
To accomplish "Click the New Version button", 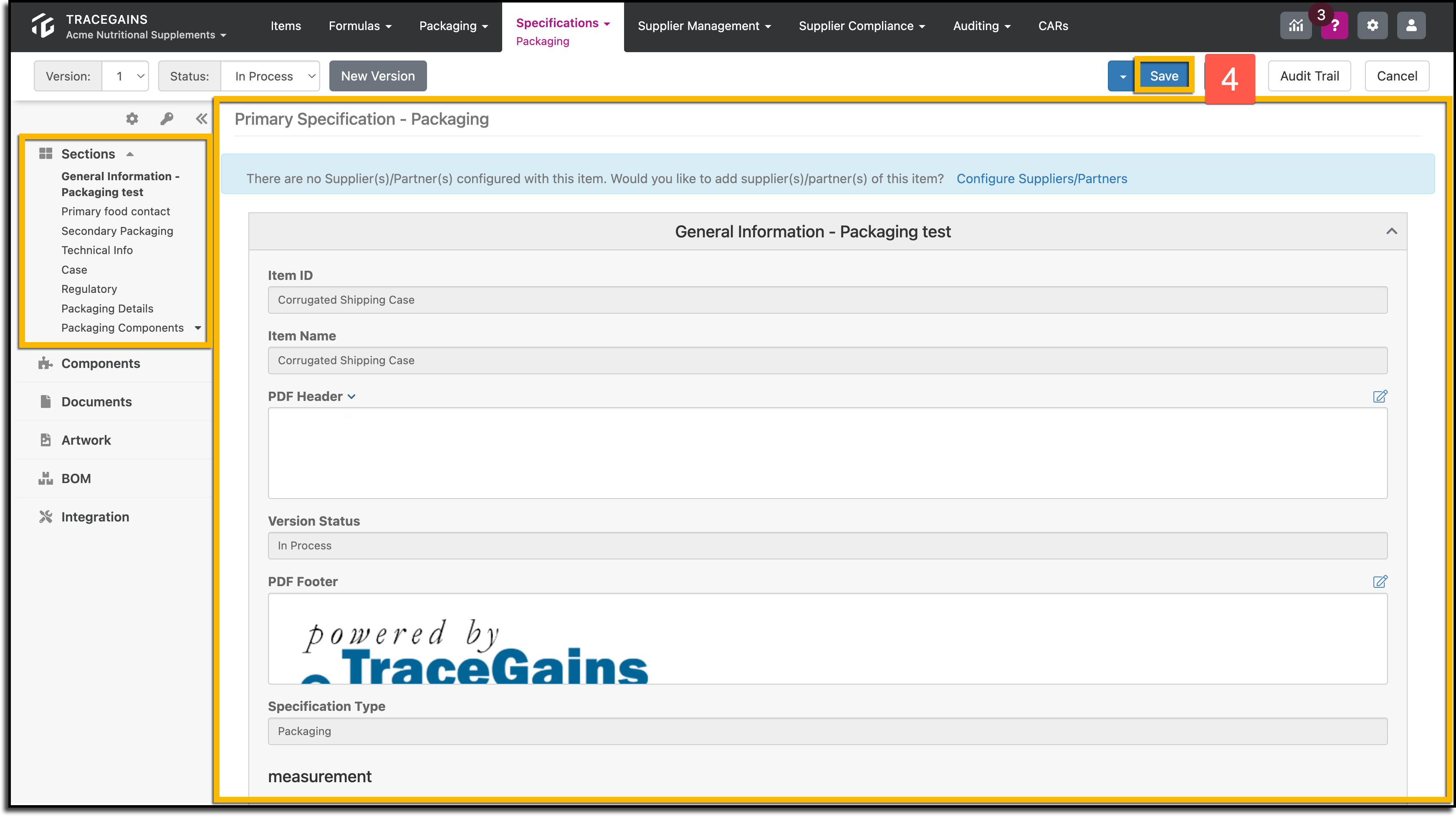I will pos(377,76).
